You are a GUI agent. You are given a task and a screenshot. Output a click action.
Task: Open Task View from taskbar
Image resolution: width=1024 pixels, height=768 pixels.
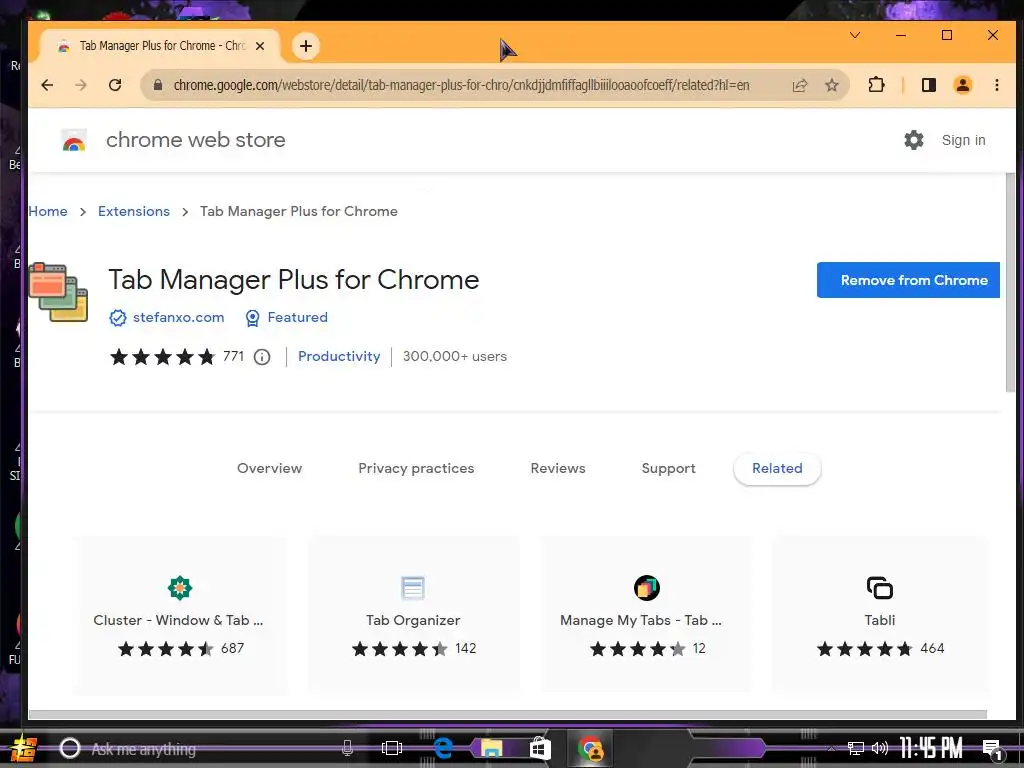[392, 748]
